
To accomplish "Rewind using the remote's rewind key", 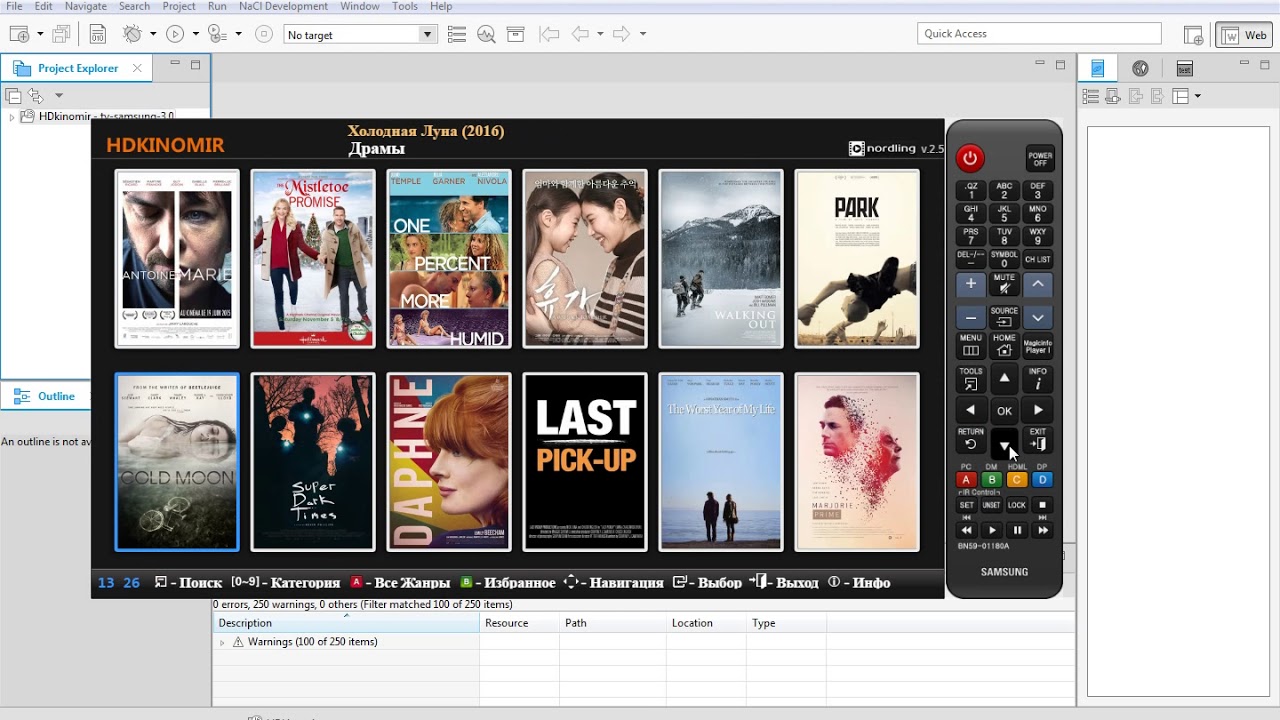I will click(x=966, y=530).
